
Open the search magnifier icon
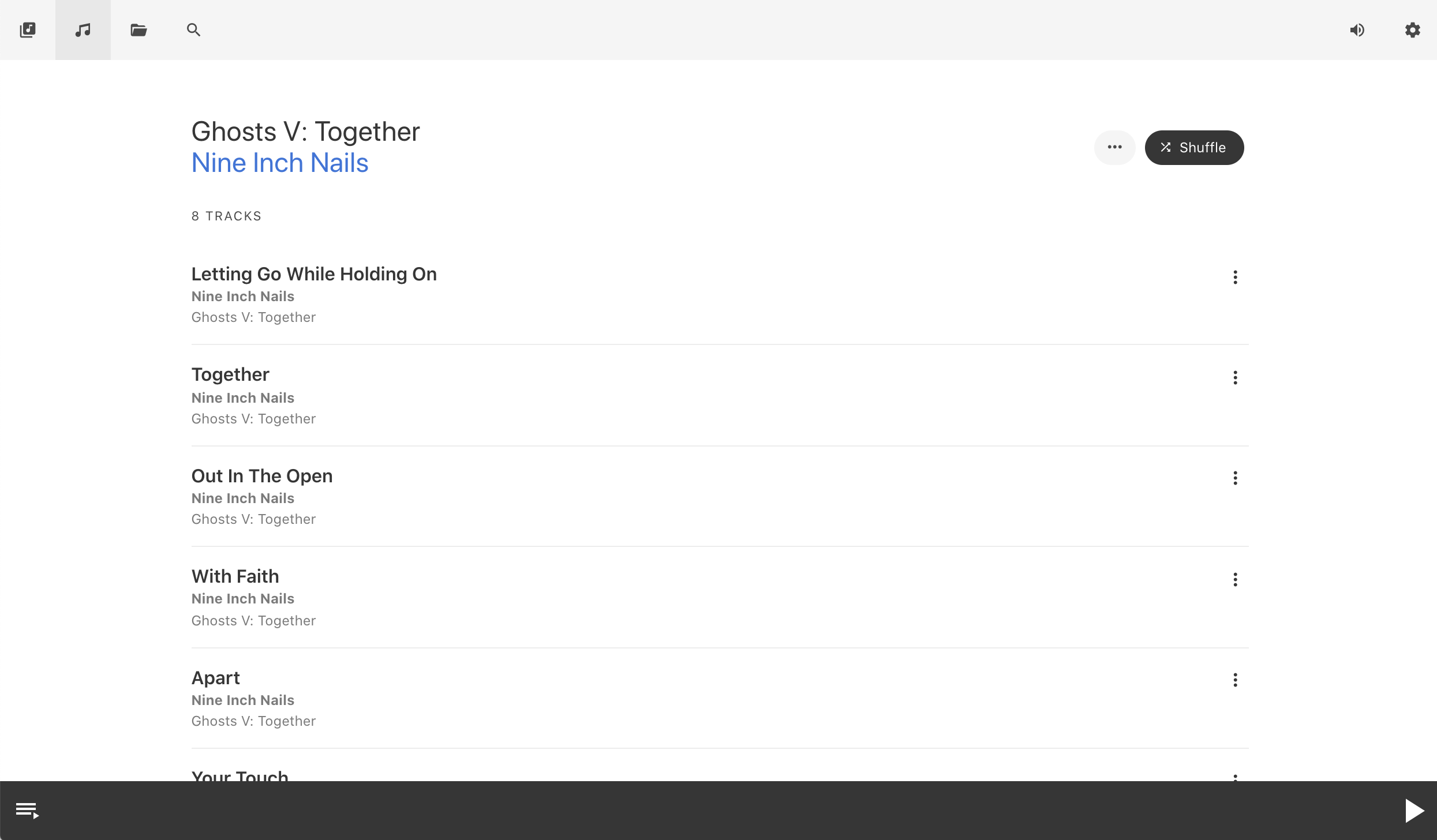[194, 30]
